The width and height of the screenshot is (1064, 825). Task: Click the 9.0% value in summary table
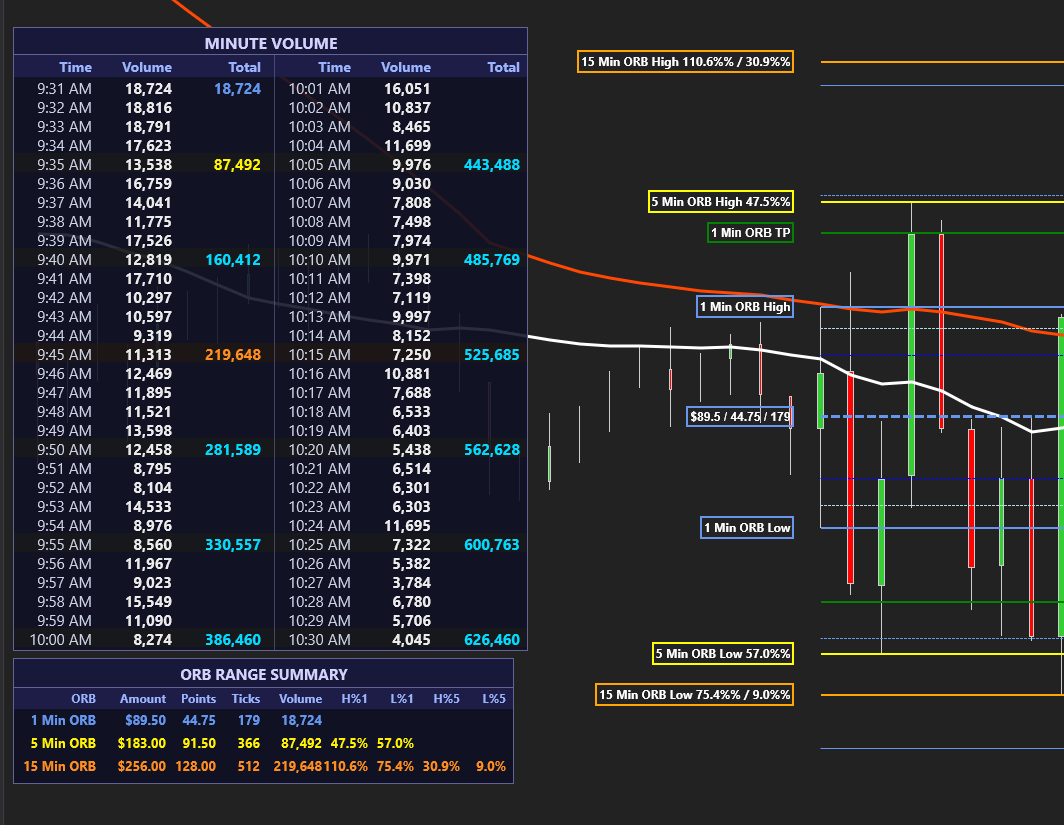[x=491, y=766]
